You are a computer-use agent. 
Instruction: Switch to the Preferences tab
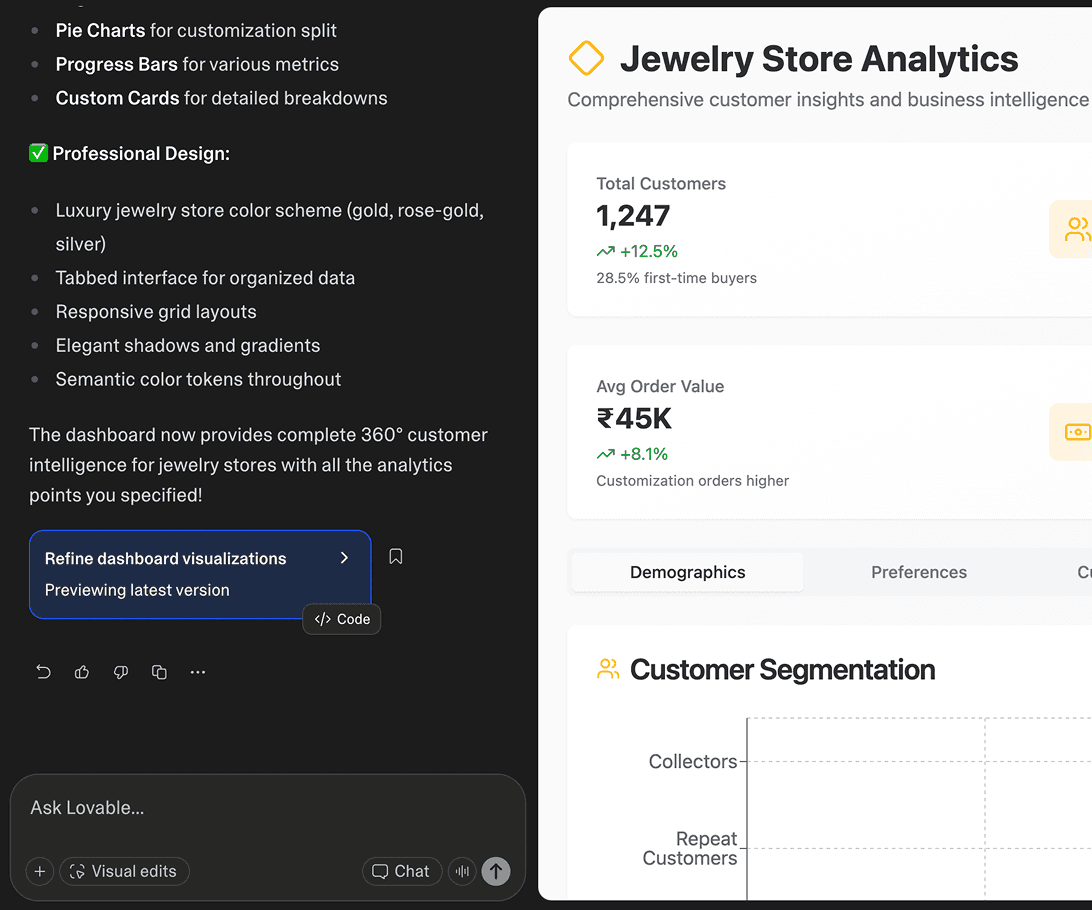(x=918, y=572)
